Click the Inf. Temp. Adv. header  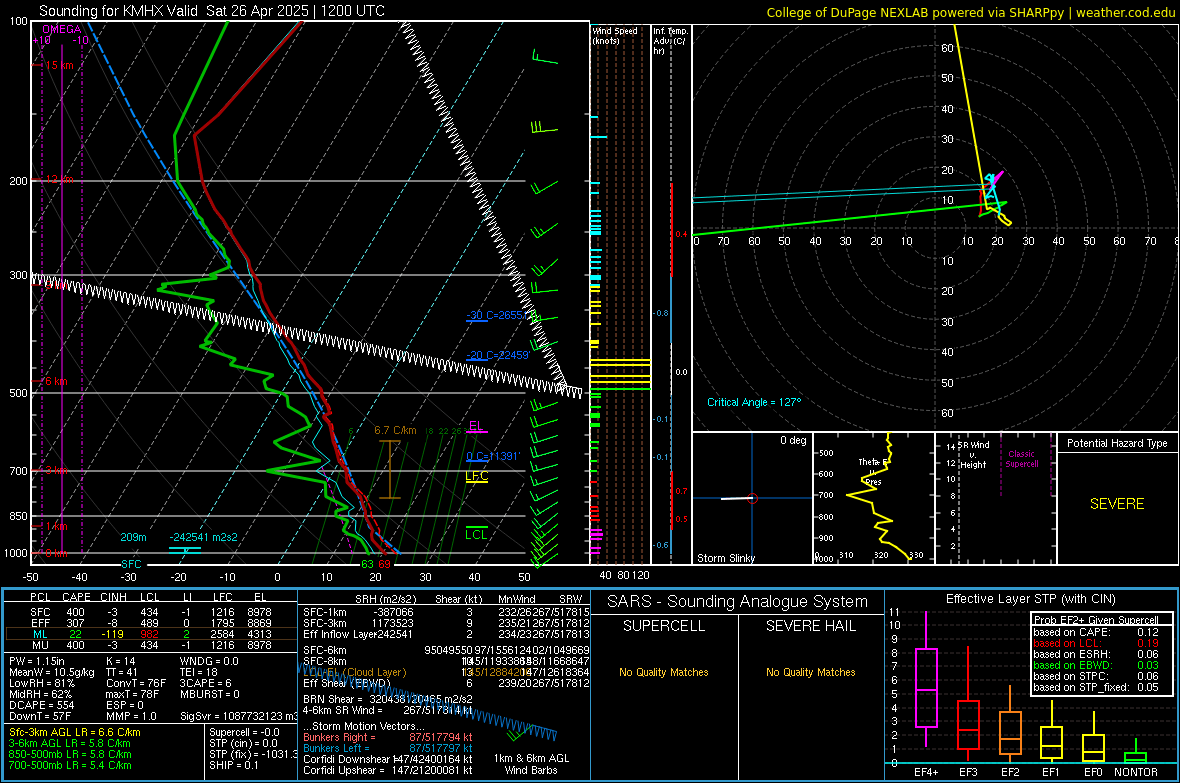(x=670, y=41)
